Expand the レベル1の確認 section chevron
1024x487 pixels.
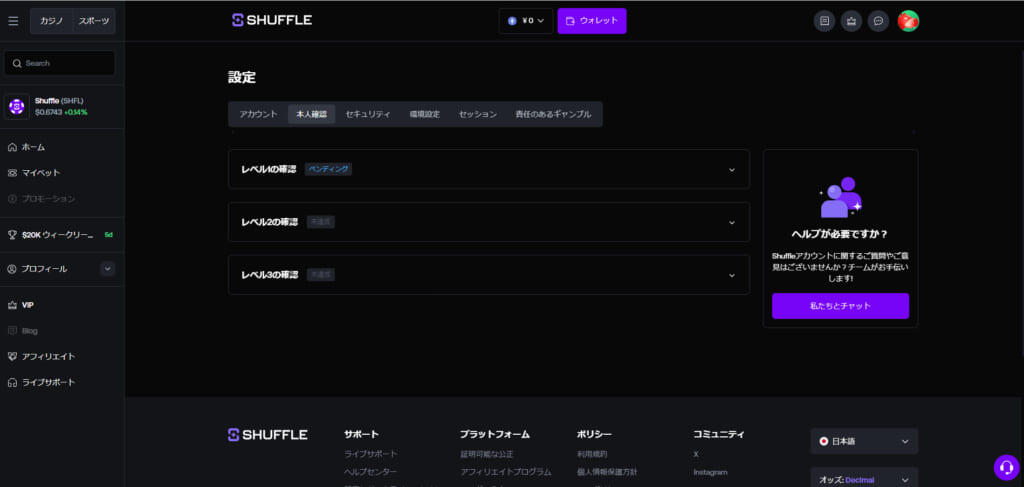pyautogui.click(x=731, y=170)
